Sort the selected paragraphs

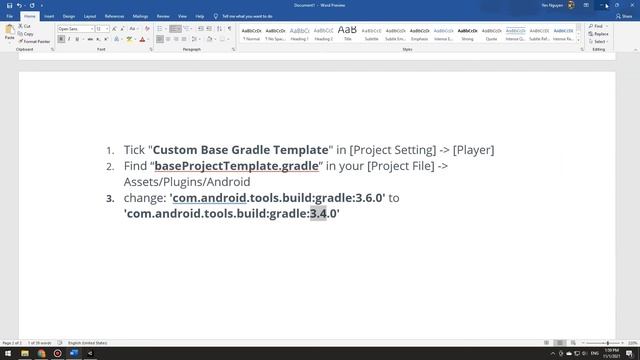coord(220,29)
